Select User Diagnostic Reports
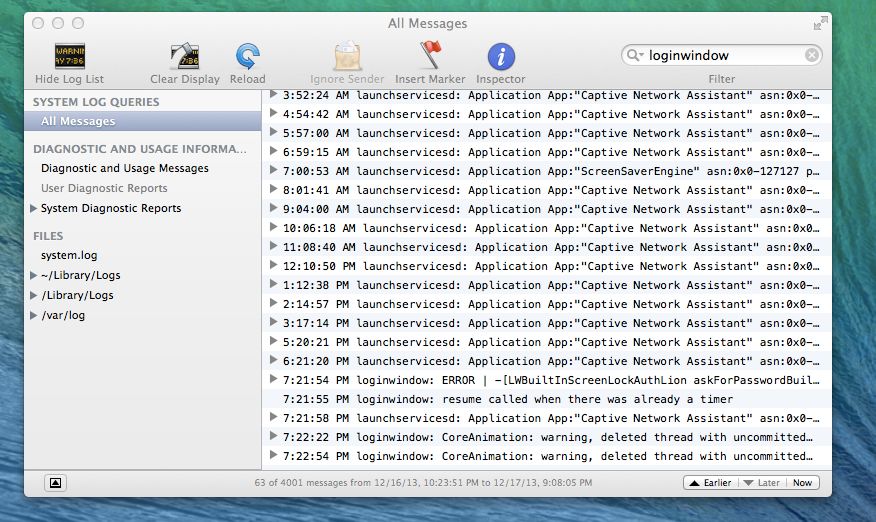The height and width of the screenshot is (522, 876). click(104, 188)
